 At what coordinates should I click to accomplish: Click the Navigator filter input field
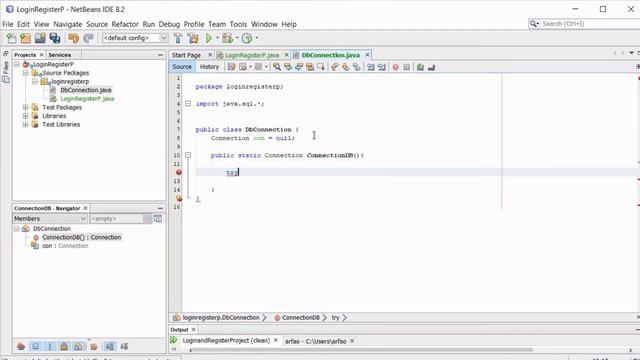[116, 219]
